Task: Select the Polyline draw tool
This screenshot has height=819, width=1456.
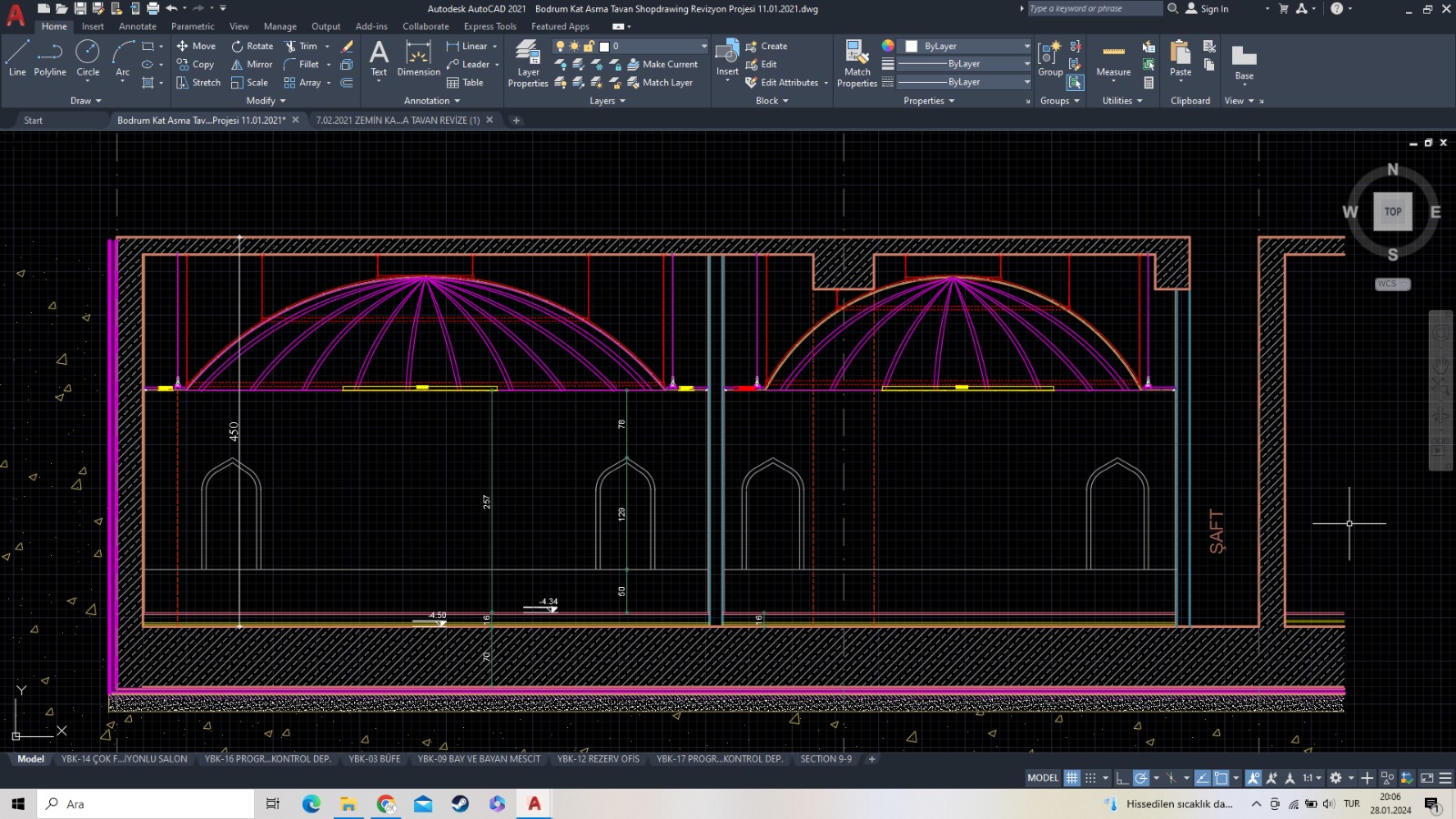Action: (x=50, y=58)
